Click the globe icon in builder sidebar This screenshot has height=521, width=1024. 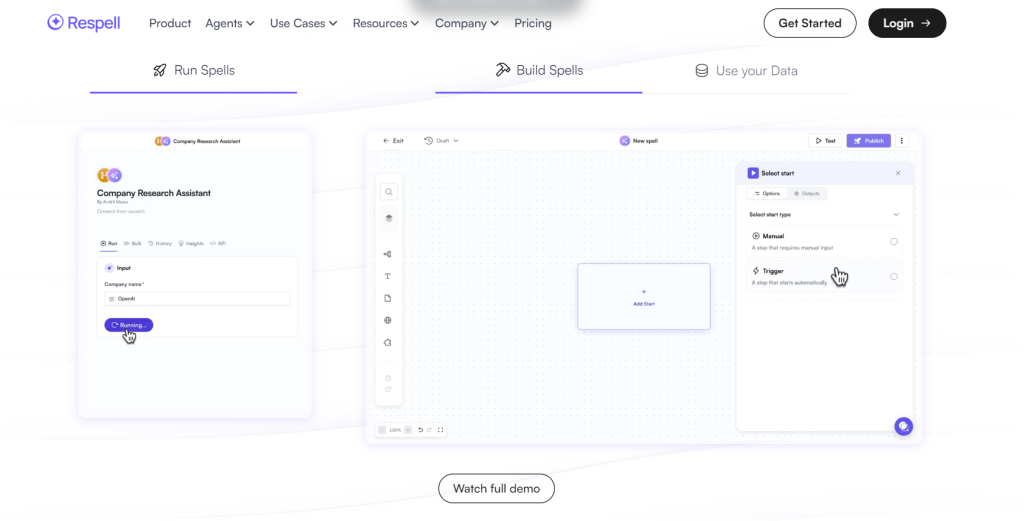coord(388,320)
